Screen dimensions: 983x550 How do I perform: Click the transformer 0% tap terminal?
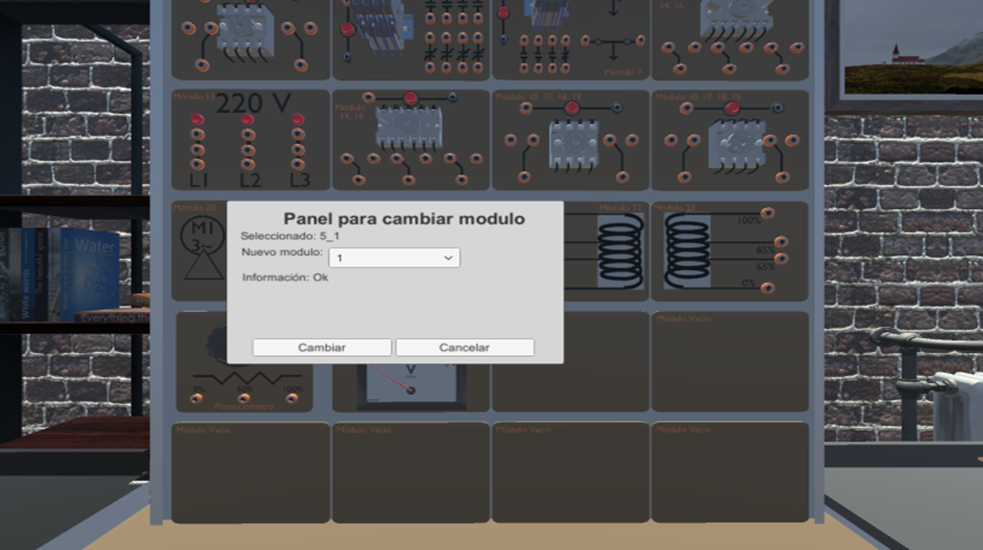767,288
